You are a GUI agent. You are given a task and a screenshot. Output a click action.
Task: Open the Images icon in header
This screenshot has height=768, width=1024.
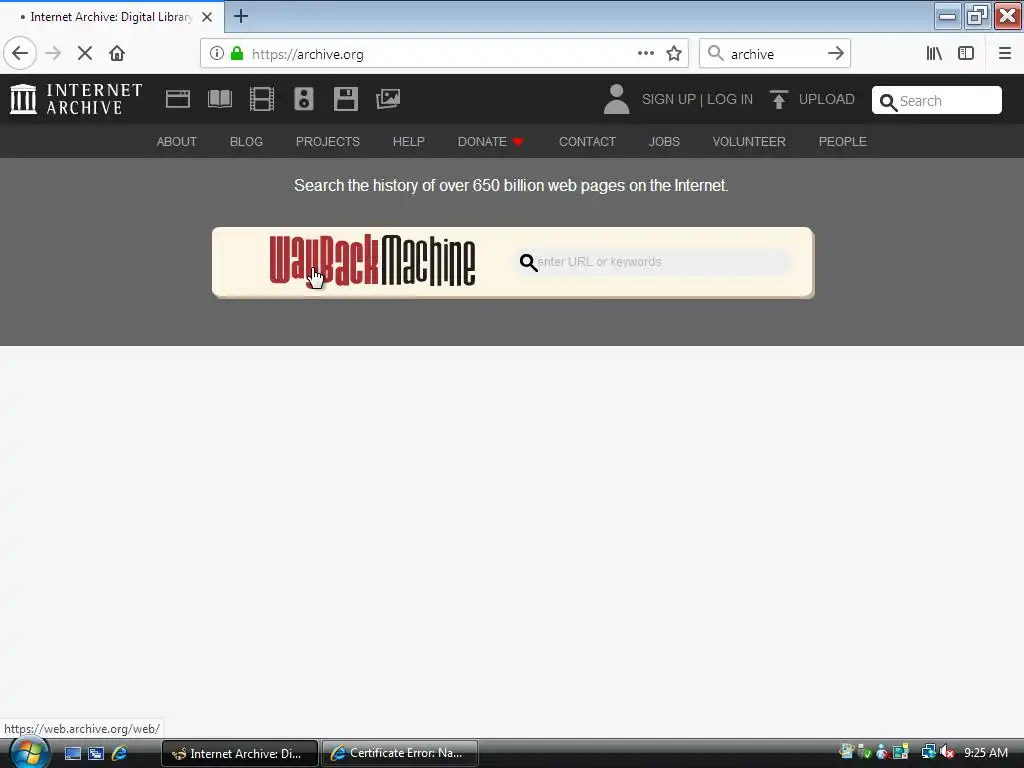388,99
